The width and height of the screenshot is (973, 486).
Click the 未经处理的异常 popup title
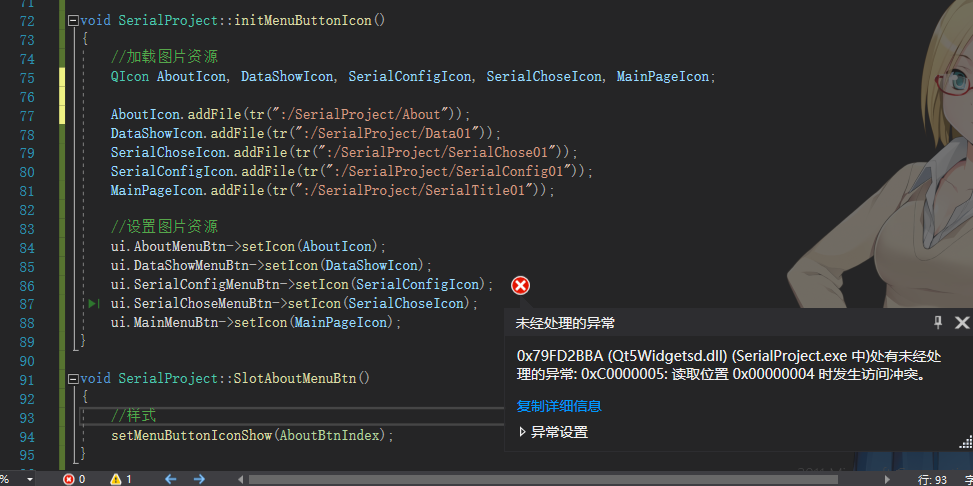pos(565,323)
